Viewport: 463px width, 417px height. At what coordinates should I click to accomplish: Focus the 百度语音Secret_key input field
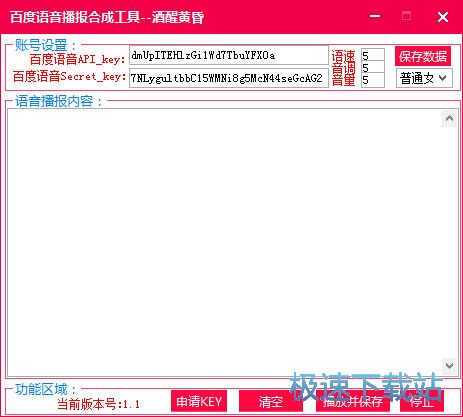tap(229, 78)
